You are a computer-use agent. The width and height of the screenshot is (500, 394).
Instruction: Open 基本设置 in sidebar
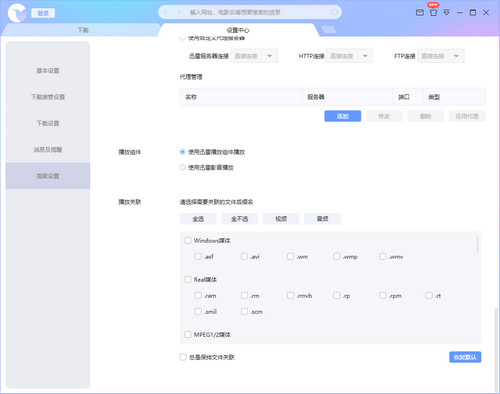[48, 70]
